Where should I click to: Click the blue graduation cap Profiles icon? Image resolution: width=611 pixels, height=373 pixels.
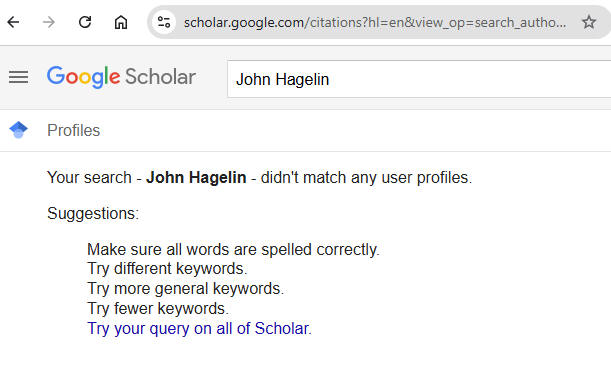18,130
